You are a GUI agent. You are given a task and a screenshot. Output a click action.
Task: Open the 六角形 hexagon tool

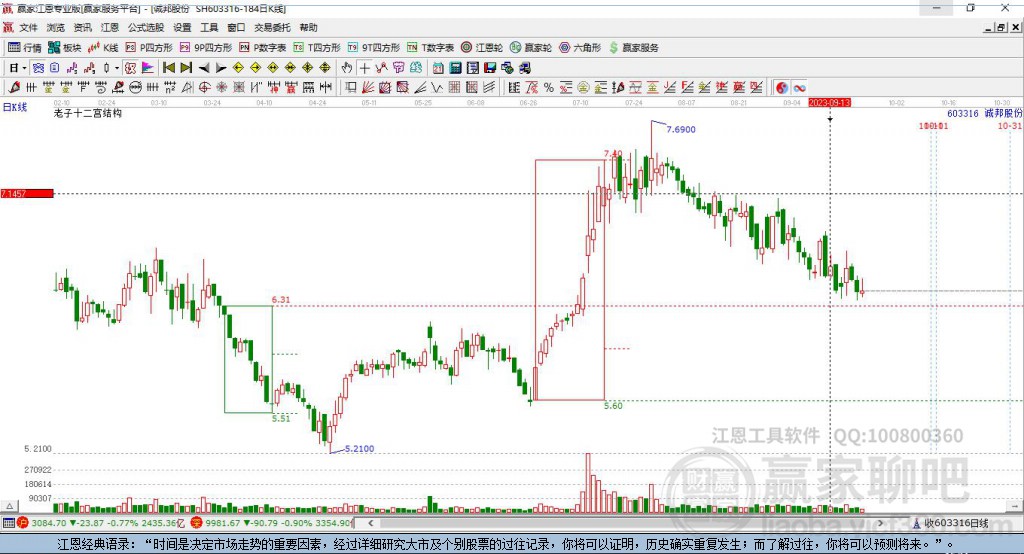[x=580, y=48]
